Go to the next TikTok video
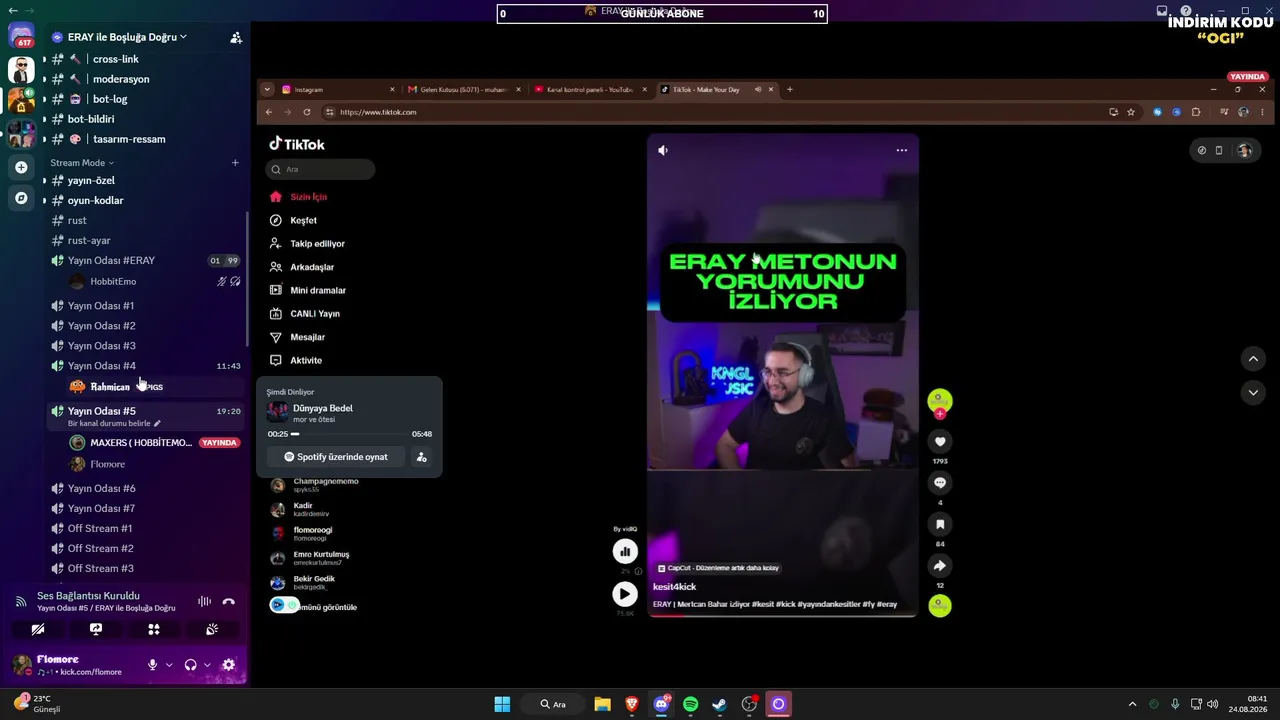 click(x=1253, y=393)
